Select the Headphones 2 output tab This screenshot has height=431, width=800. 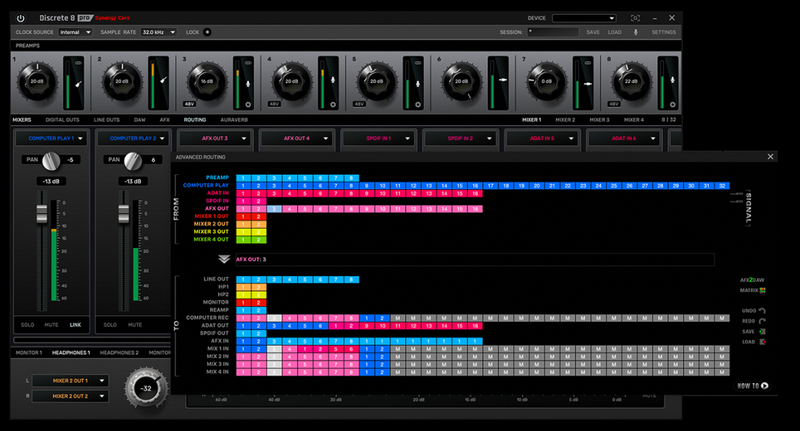coord(119,352)
